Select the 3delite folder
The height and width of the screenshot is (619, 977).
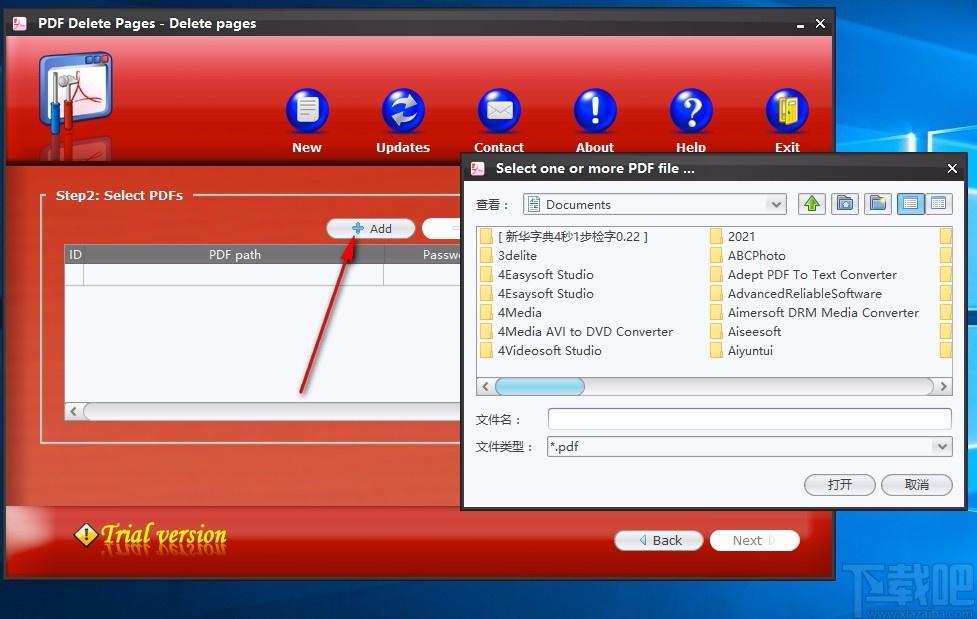(509, 256)
